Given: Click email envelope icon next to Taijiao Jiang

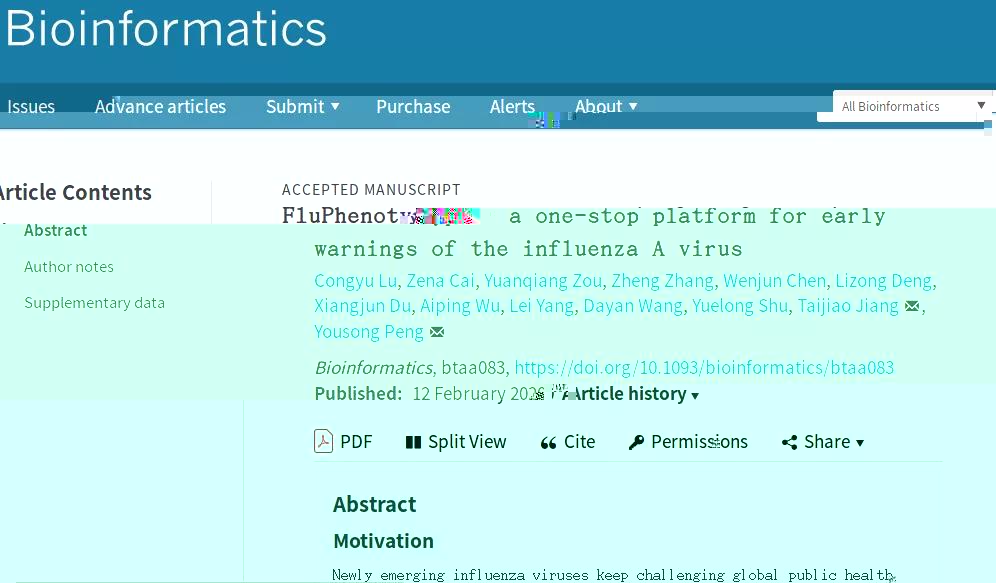Looking at the screenshot, I should (x=912, y=306).
